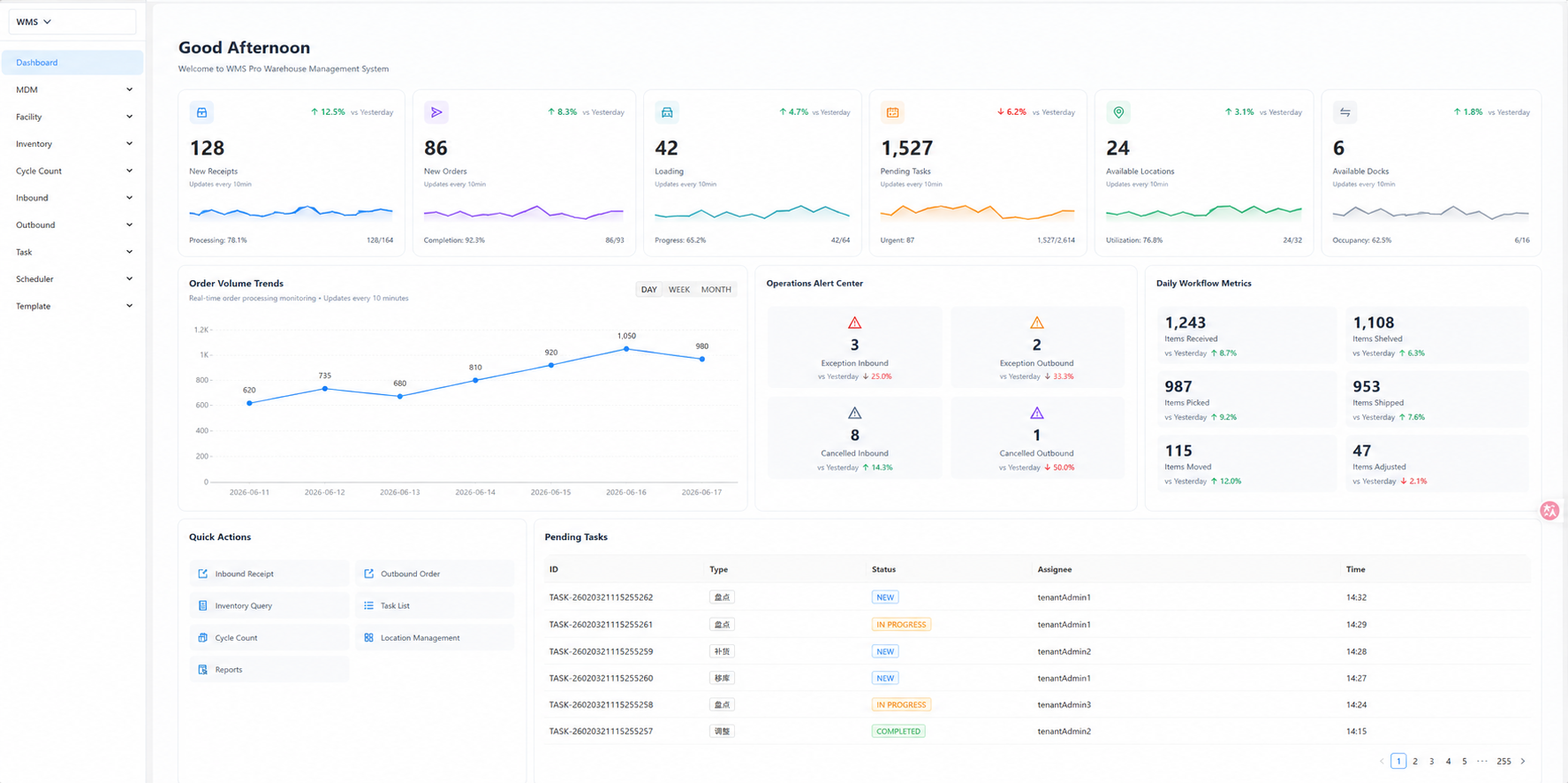The width and height of the screenshot is (1568, 783).
Task: Click the Cancelled Outbound purple warning icon
Action: (x=1036, y=413)
